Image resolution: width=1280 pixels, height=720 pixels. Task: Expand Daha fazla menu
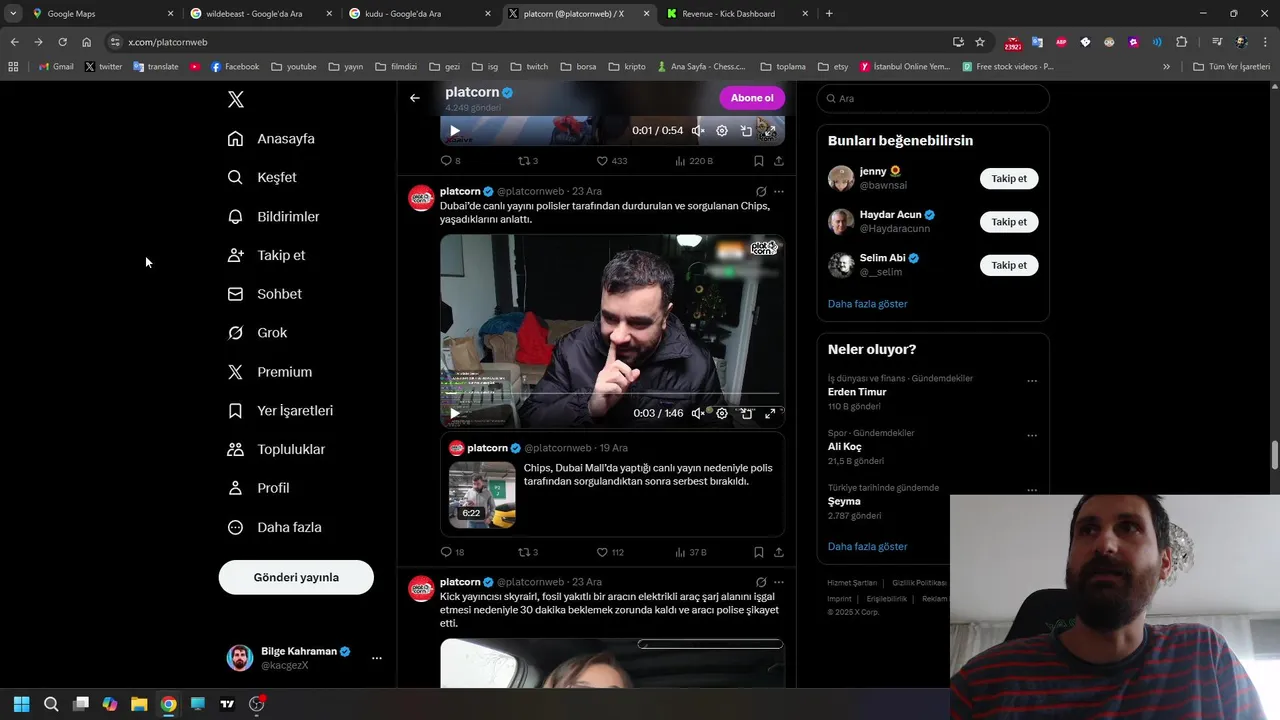point(274,527)
